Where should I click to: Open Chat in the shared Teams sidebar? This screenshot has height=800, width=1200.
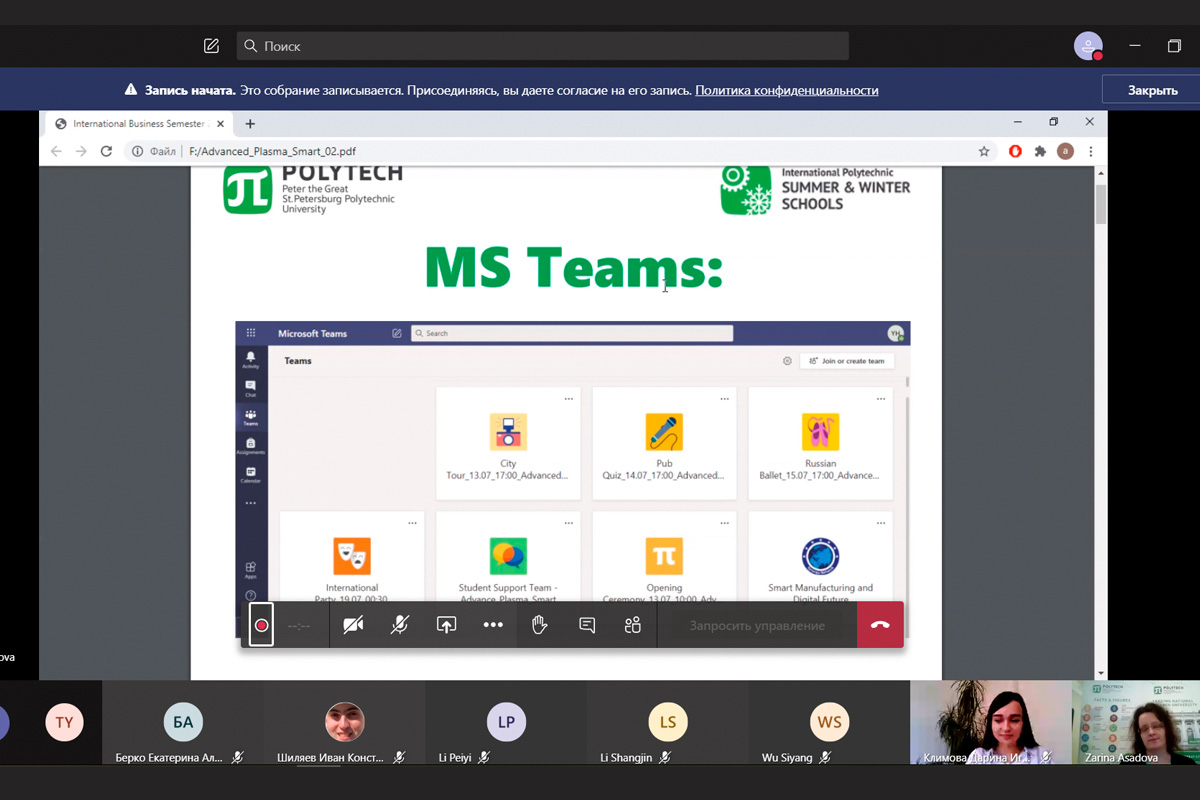[250, 389]
